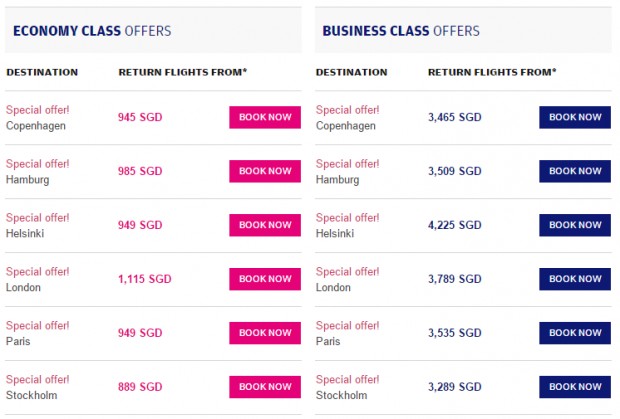Book Business Class Copenhagen for 3,465 SGD
Viewport: 620px width, 419px height.
575,117
